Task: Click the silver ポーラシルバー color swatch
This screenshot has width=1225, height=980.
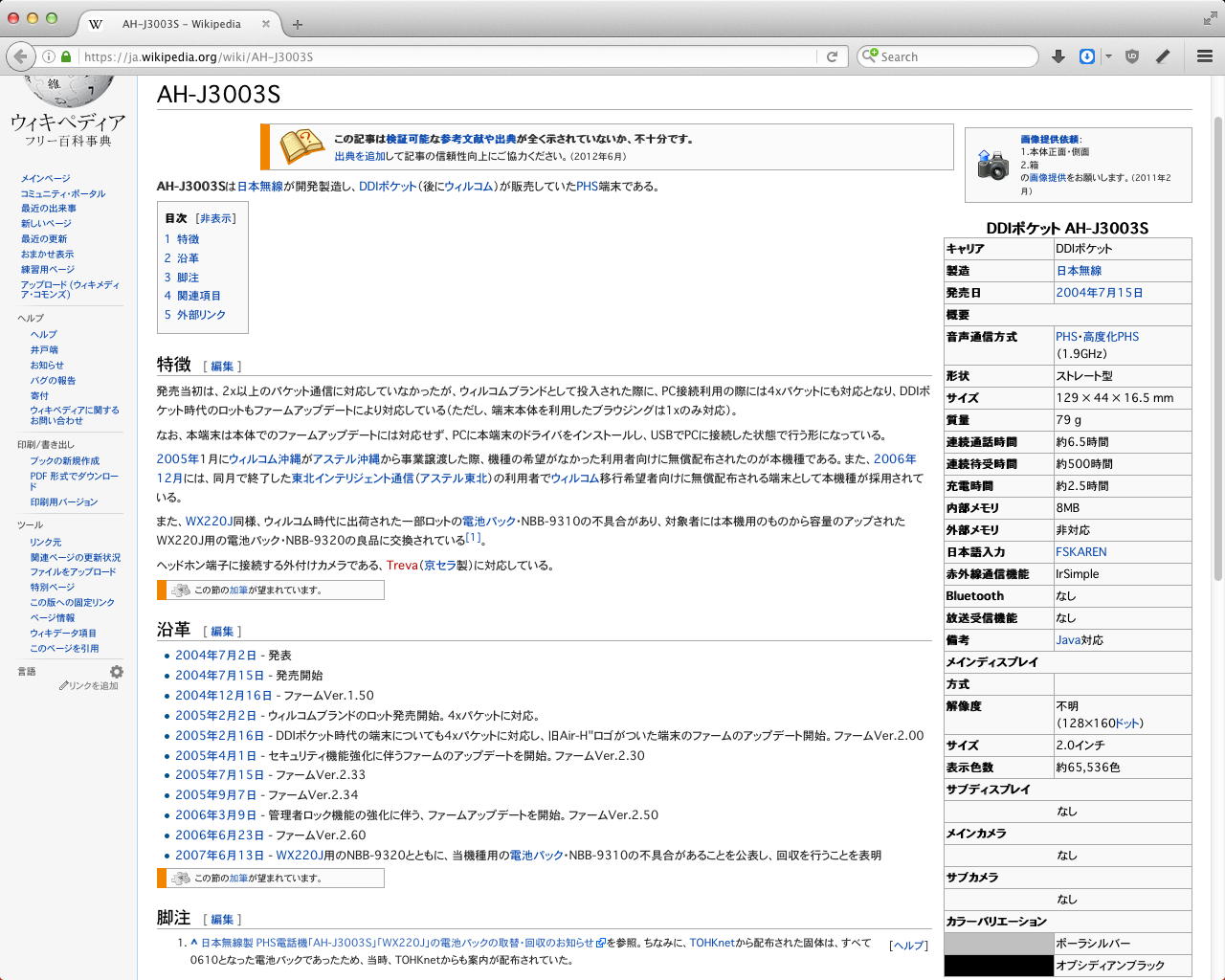Action: 998,944
